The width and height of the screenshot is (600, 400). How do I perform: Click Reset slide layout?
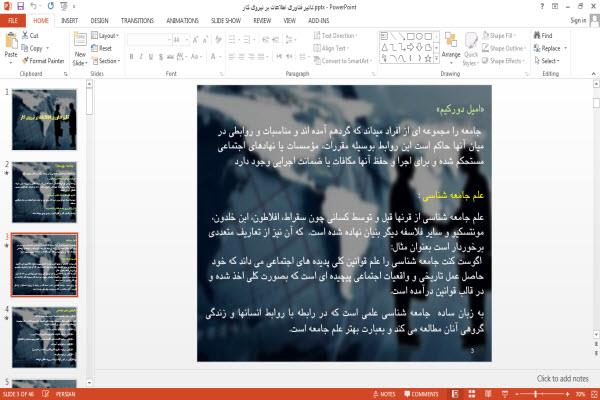[102, 48]
